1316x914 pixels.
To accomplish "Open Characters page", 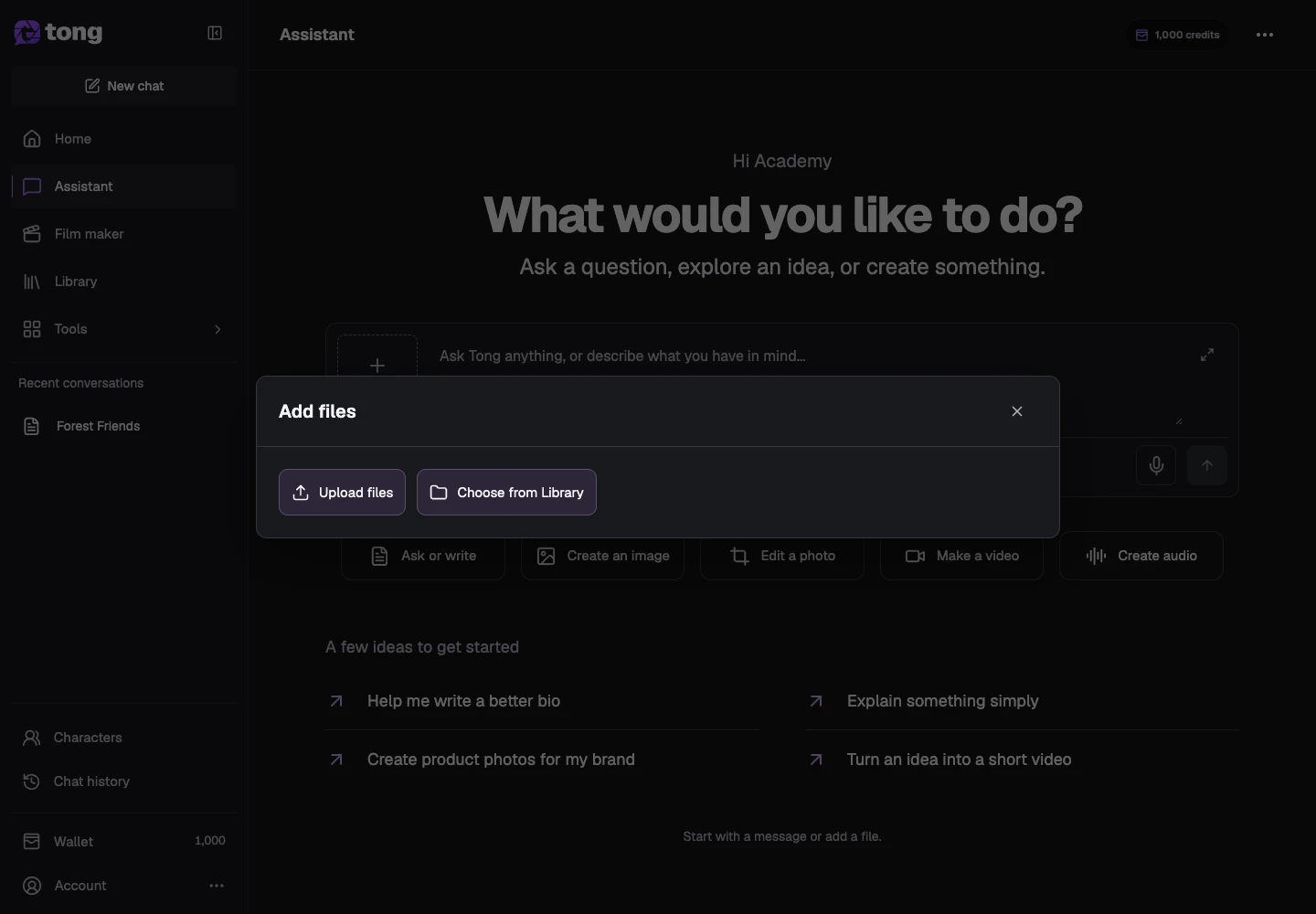I will 124,738.
